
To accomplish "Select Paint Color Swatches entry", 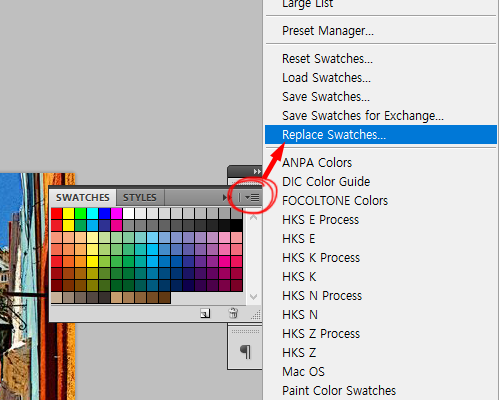I will (x=339, y=391).
